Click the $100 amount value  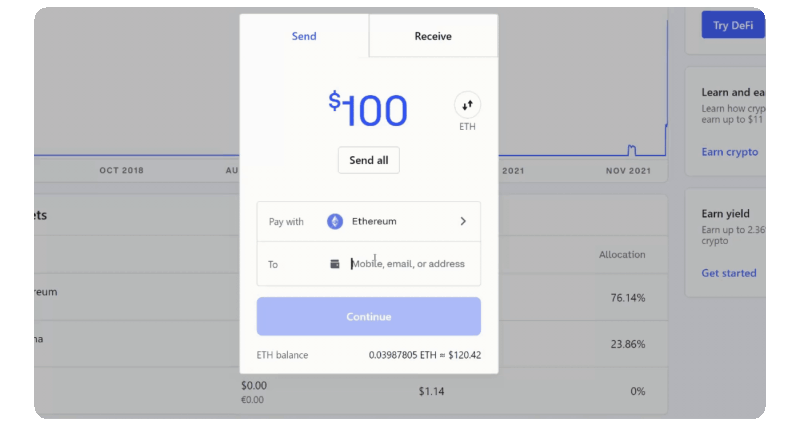[x=368, y=109]
